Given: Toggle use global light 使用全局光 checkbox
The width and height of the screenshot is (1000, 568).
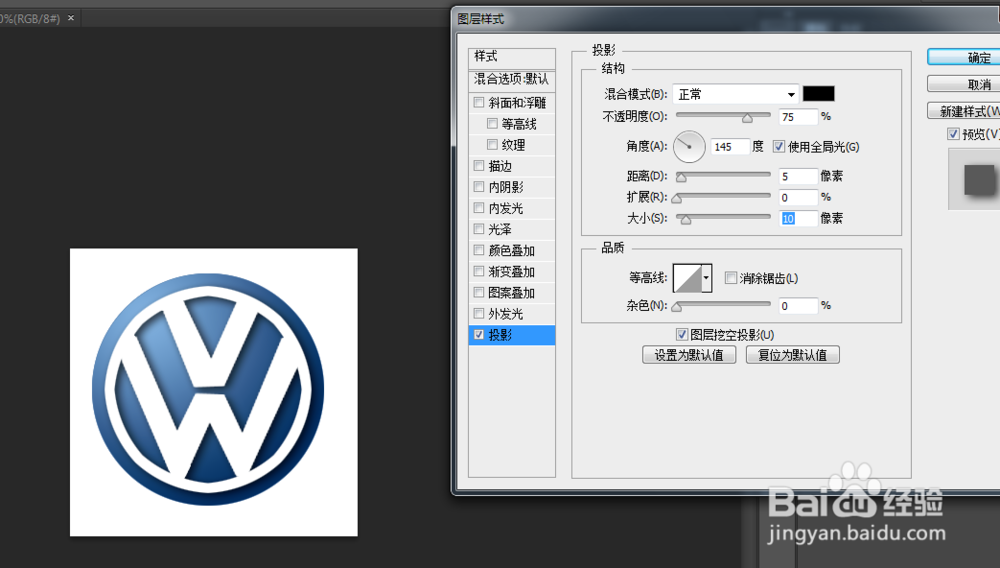Looking at the screenshot, I should [779, 147].
